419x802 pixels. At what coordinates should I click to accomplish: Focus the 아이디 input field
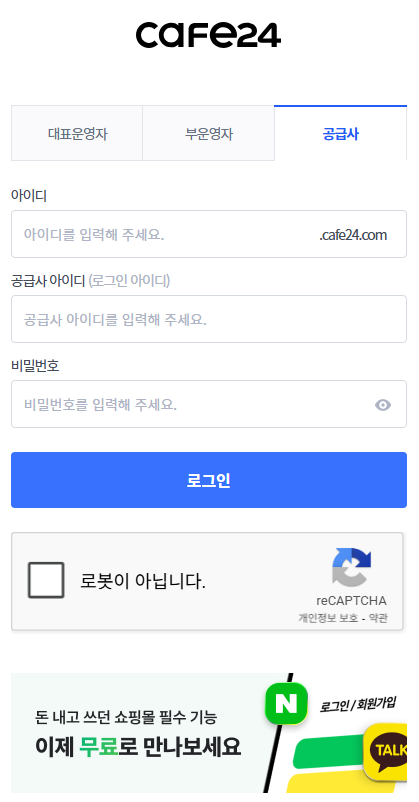tap(209, 234)
